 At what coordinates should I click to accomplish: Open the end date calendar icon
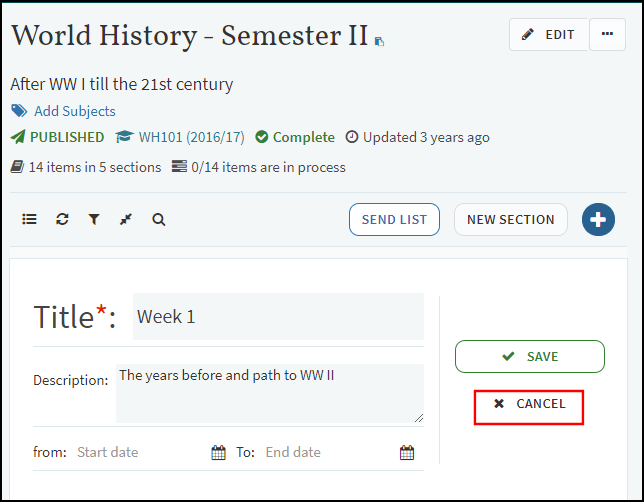tap(407, 453)
